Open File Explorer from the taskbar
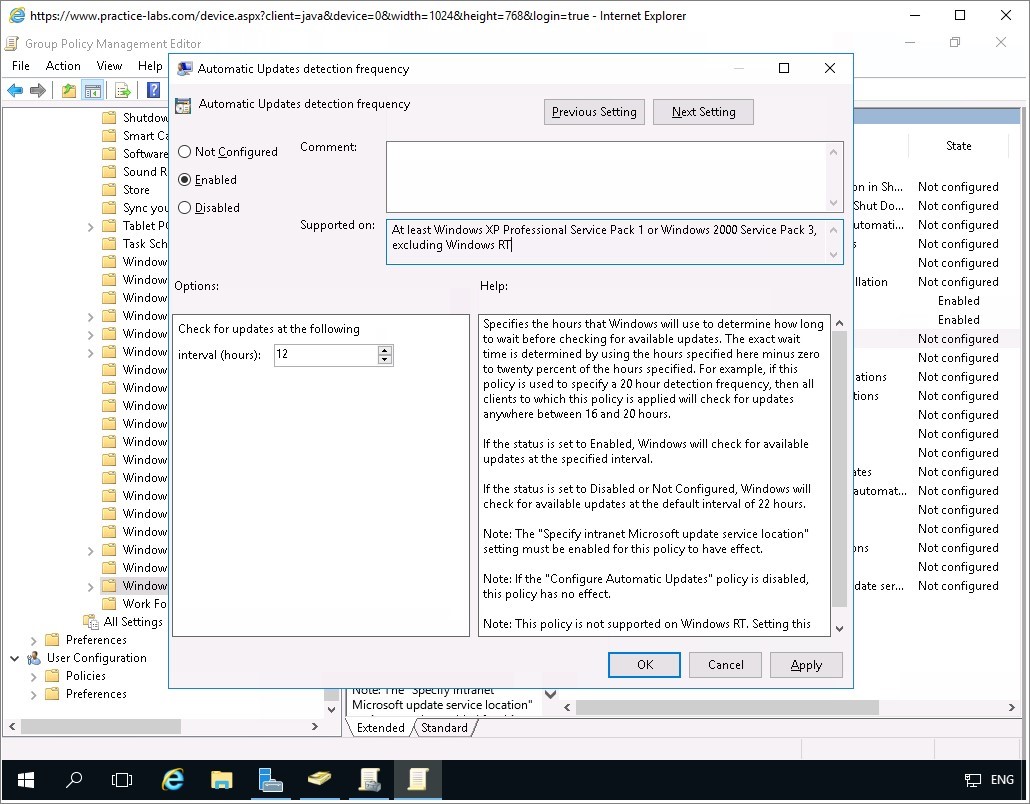The height and width of the screenshot is (804, 1030). [x=221, y=779]
